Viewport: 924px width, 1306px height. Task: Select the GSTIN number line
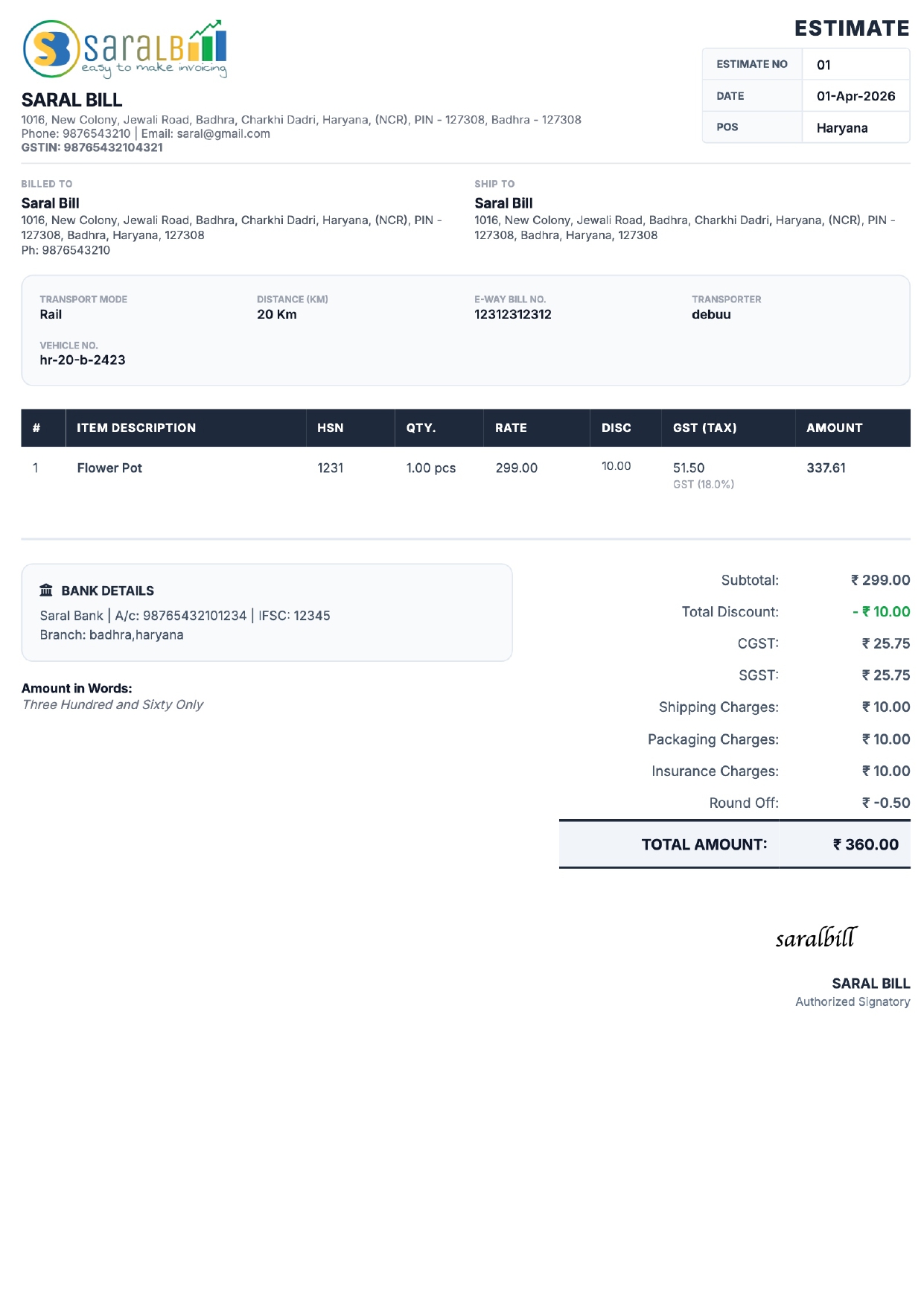point(92,147)
